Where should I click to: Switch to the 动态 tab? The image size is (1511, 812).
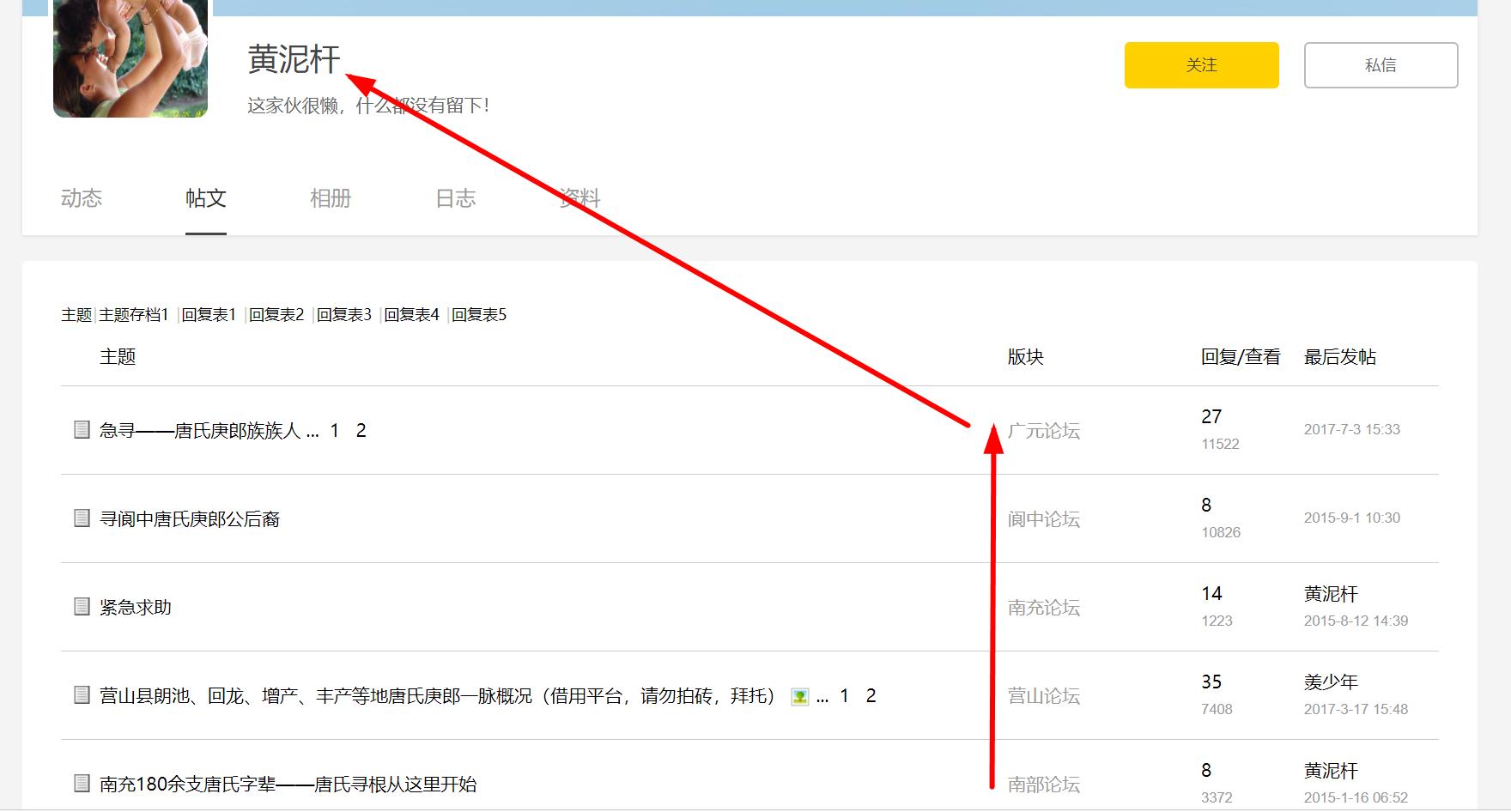point(82,198)
